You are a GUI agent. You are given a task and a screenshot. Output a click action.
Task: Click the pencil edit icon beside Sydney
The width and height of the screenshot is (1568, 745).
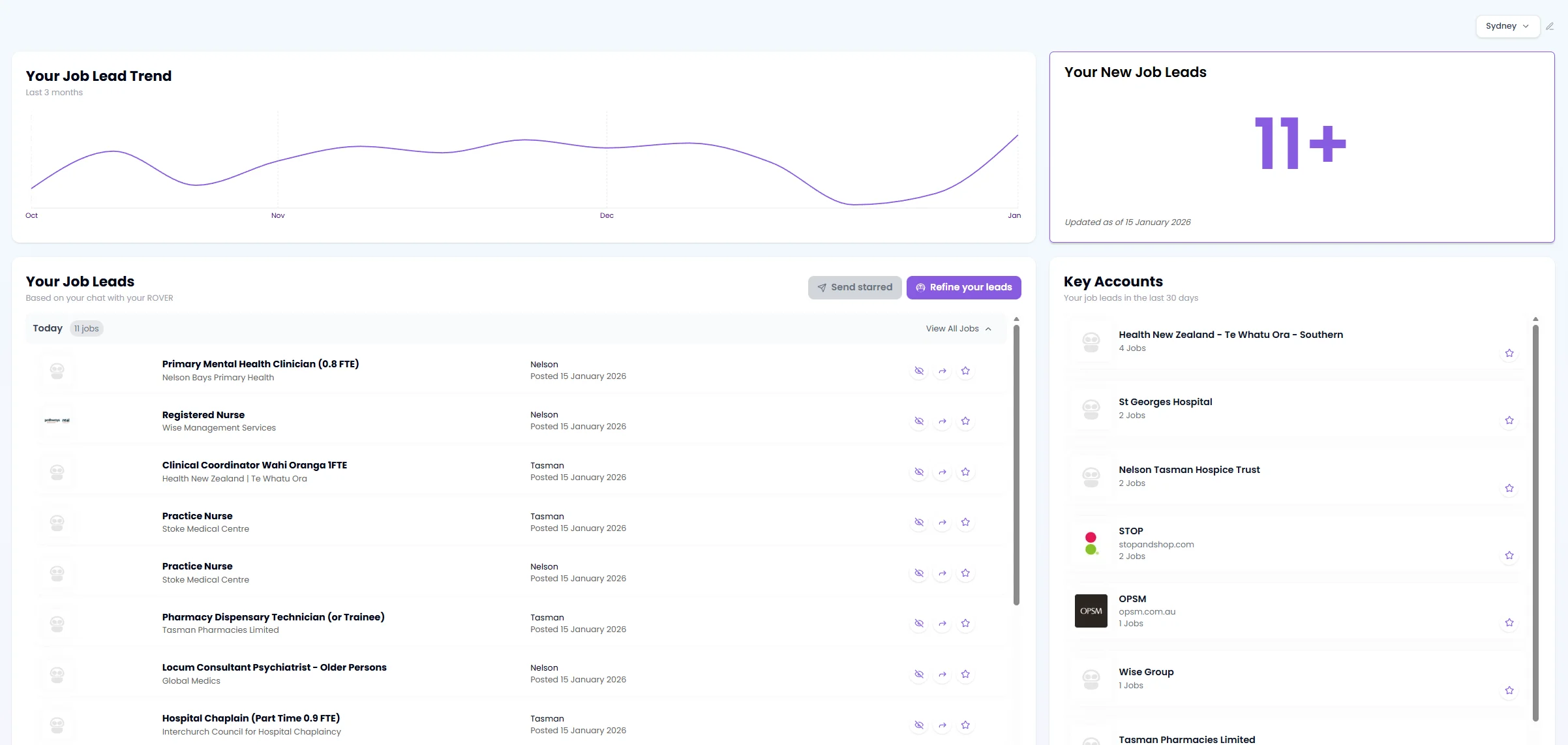1550,27
